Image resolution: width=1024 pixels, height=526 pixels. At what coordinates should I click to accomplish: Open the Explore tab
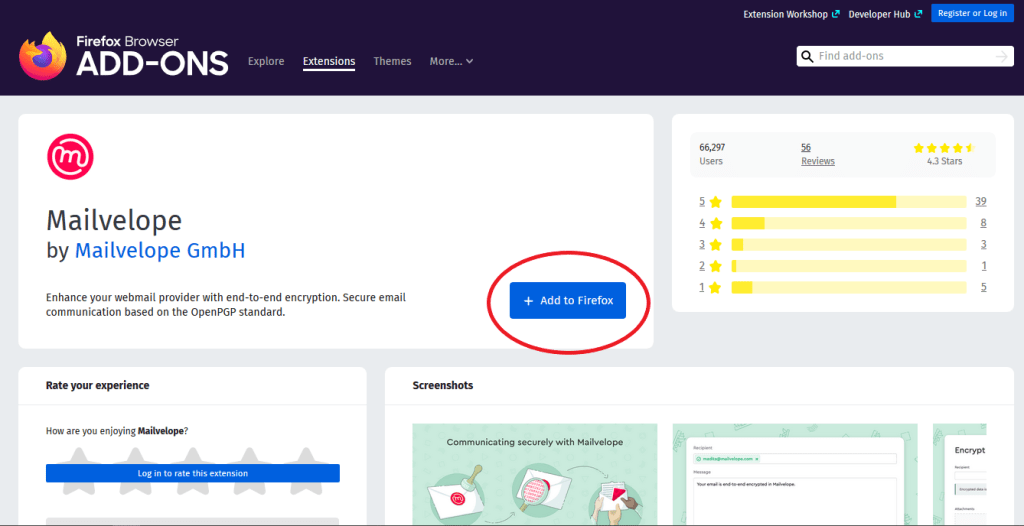click(x=266, y=61)
